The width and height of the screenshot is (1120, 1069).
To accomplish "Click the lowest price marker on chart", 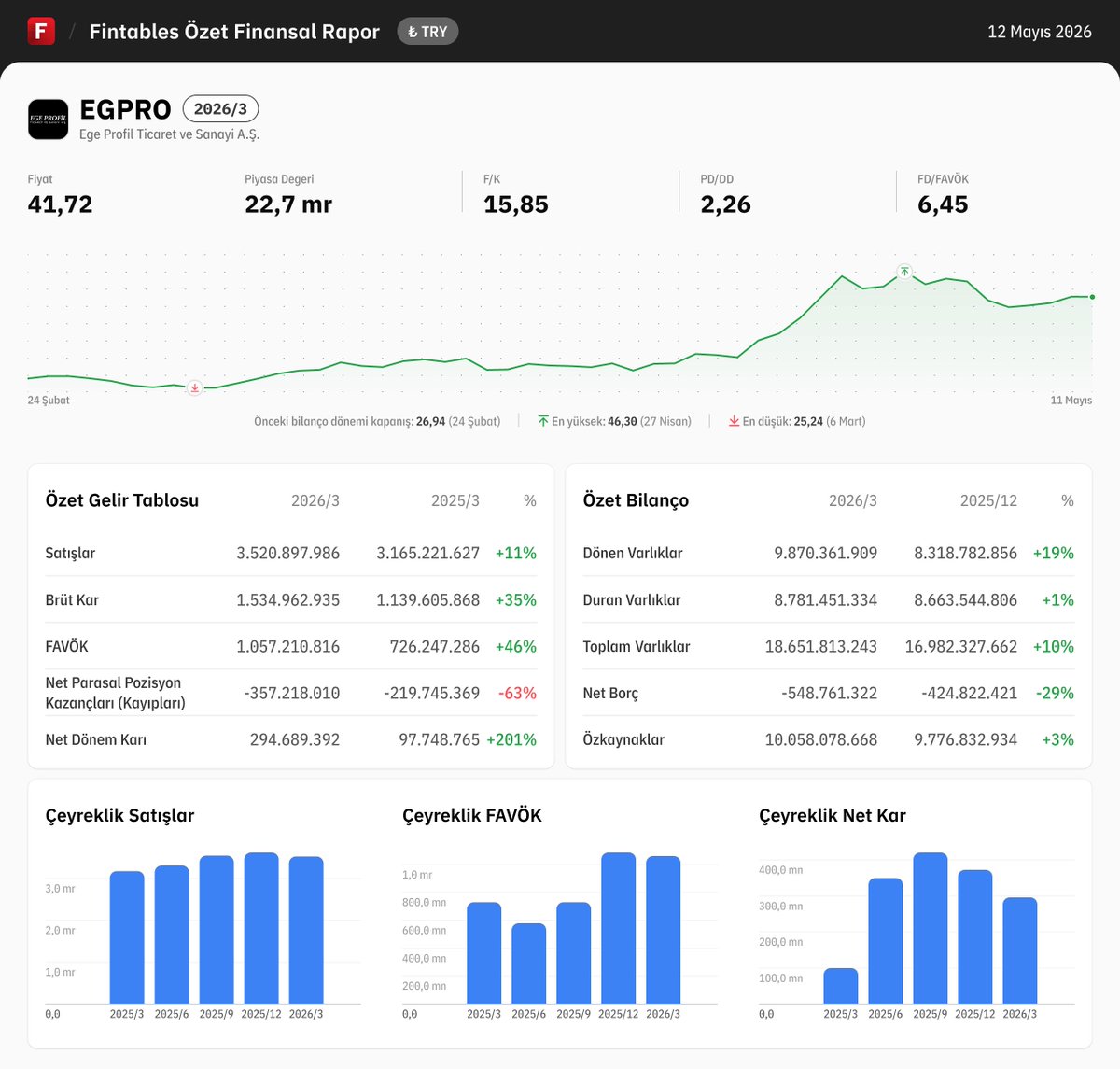I will pyautogui.click(x=194, y=387).
